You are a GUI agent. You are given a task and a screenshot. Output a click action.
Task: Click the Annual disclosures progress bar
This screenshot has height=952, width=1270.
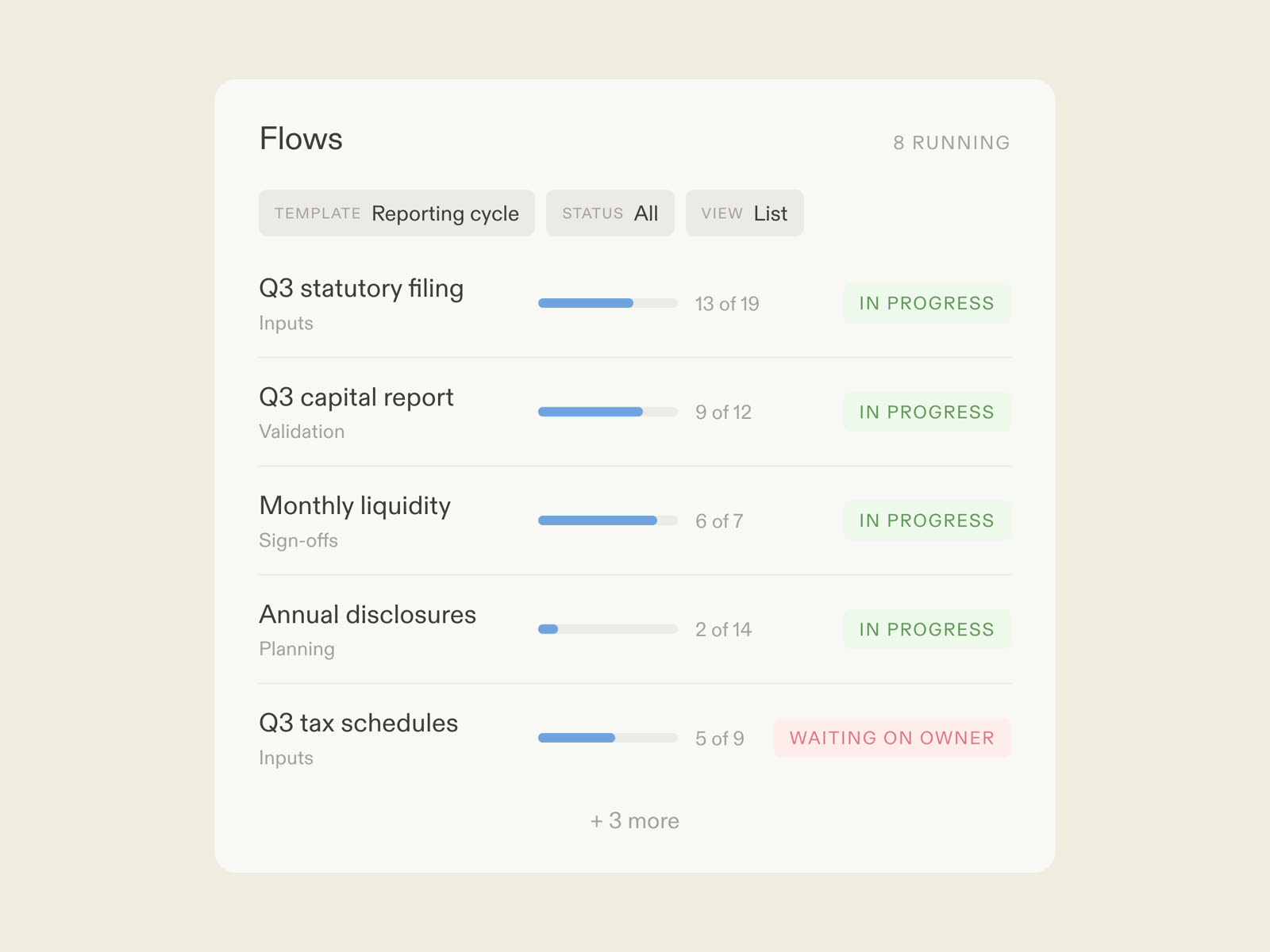coord(608,629)
